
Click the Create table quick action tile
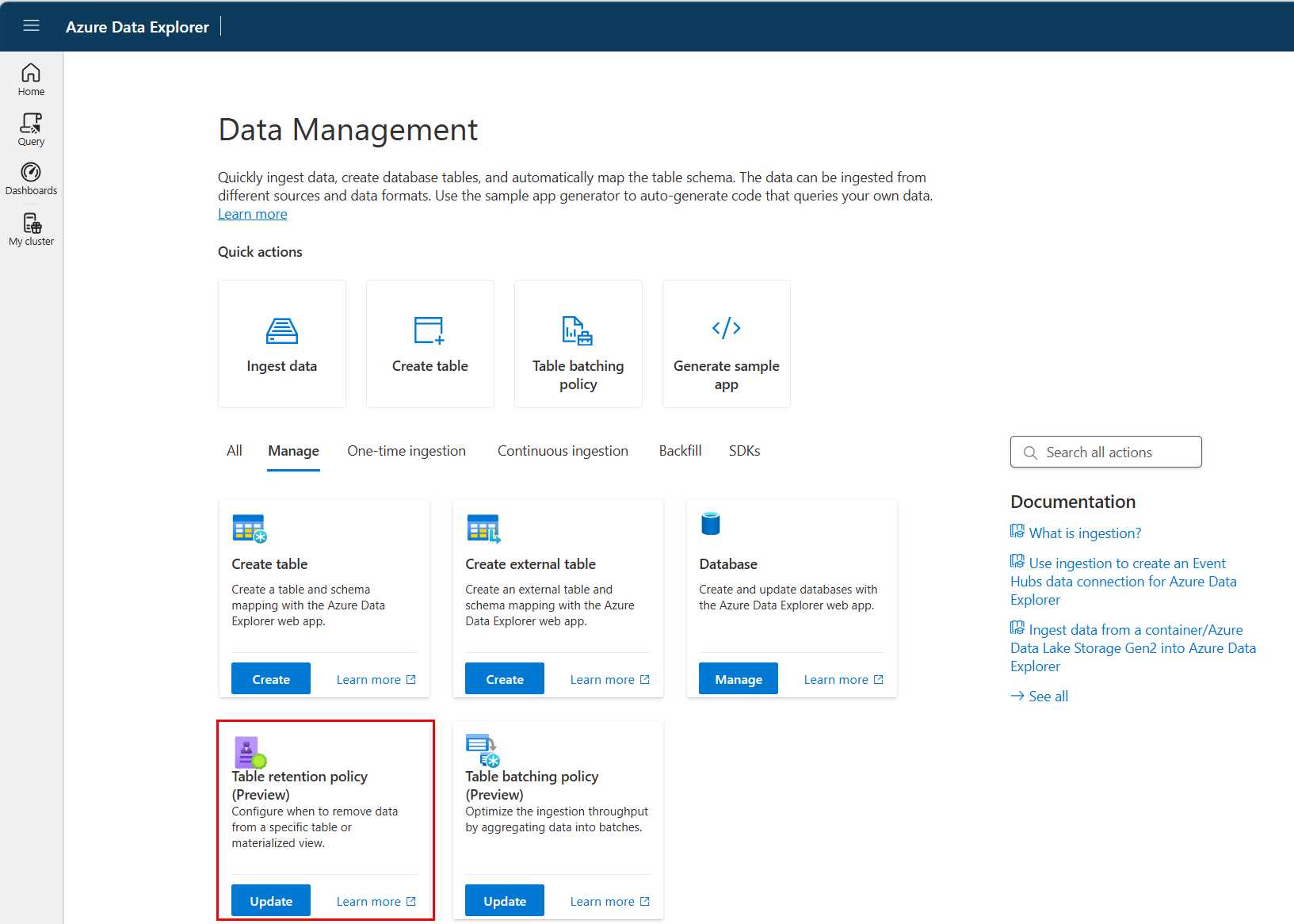pos(430,344)
